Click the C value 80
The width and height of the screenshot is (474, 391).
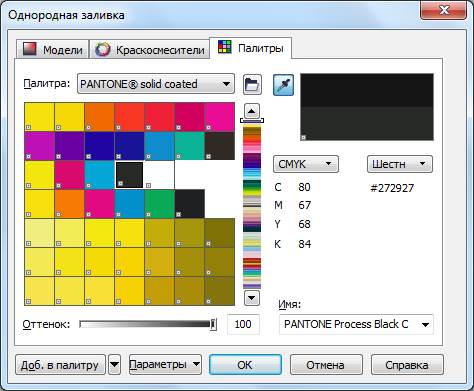(x=304, y=187)
